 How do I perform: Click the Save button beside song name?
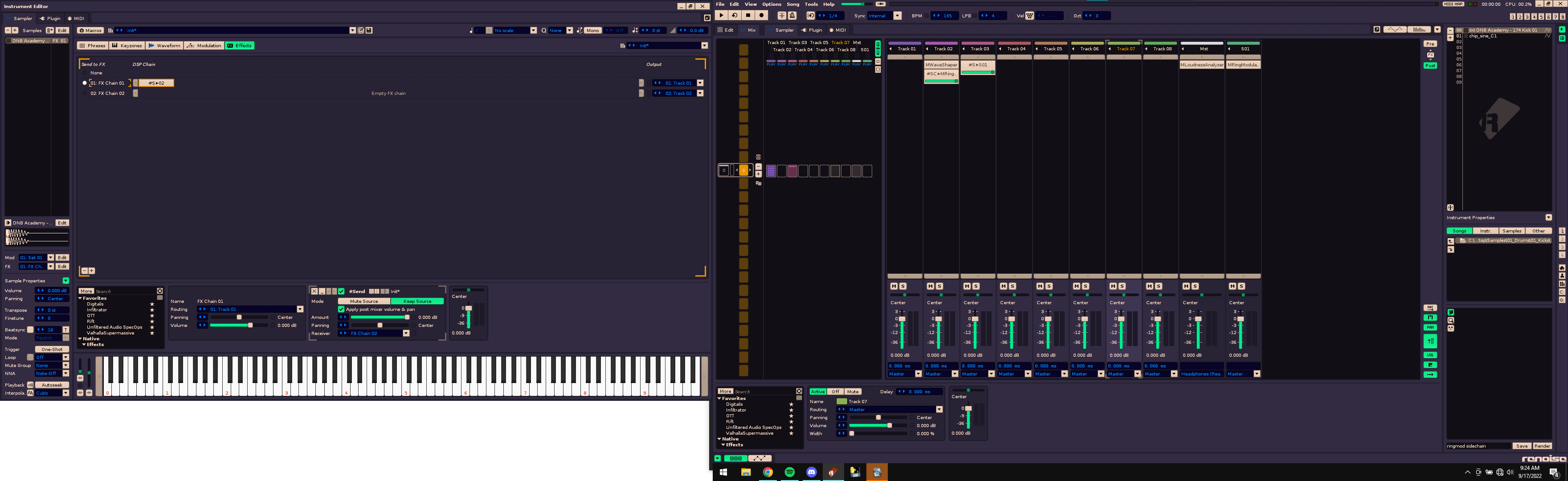(1521, 446)
